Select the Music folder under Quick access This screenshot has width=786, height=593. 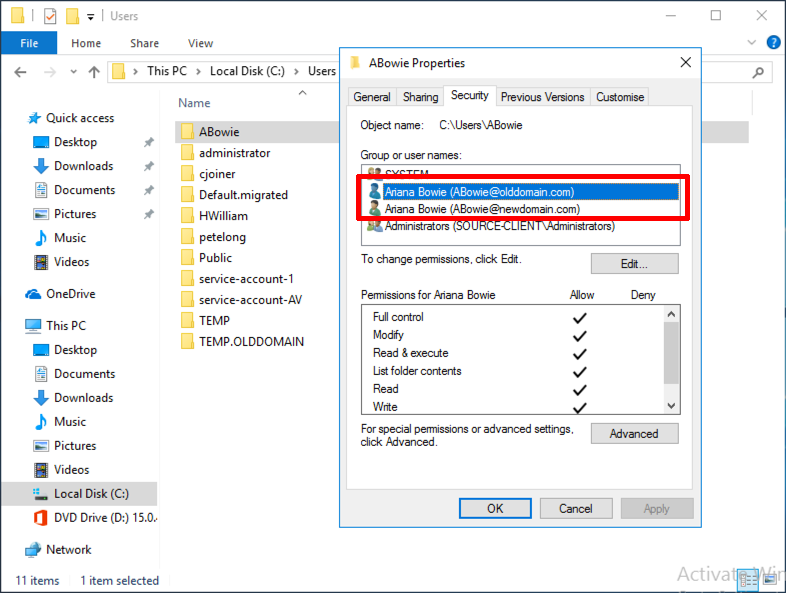[69, 238]
